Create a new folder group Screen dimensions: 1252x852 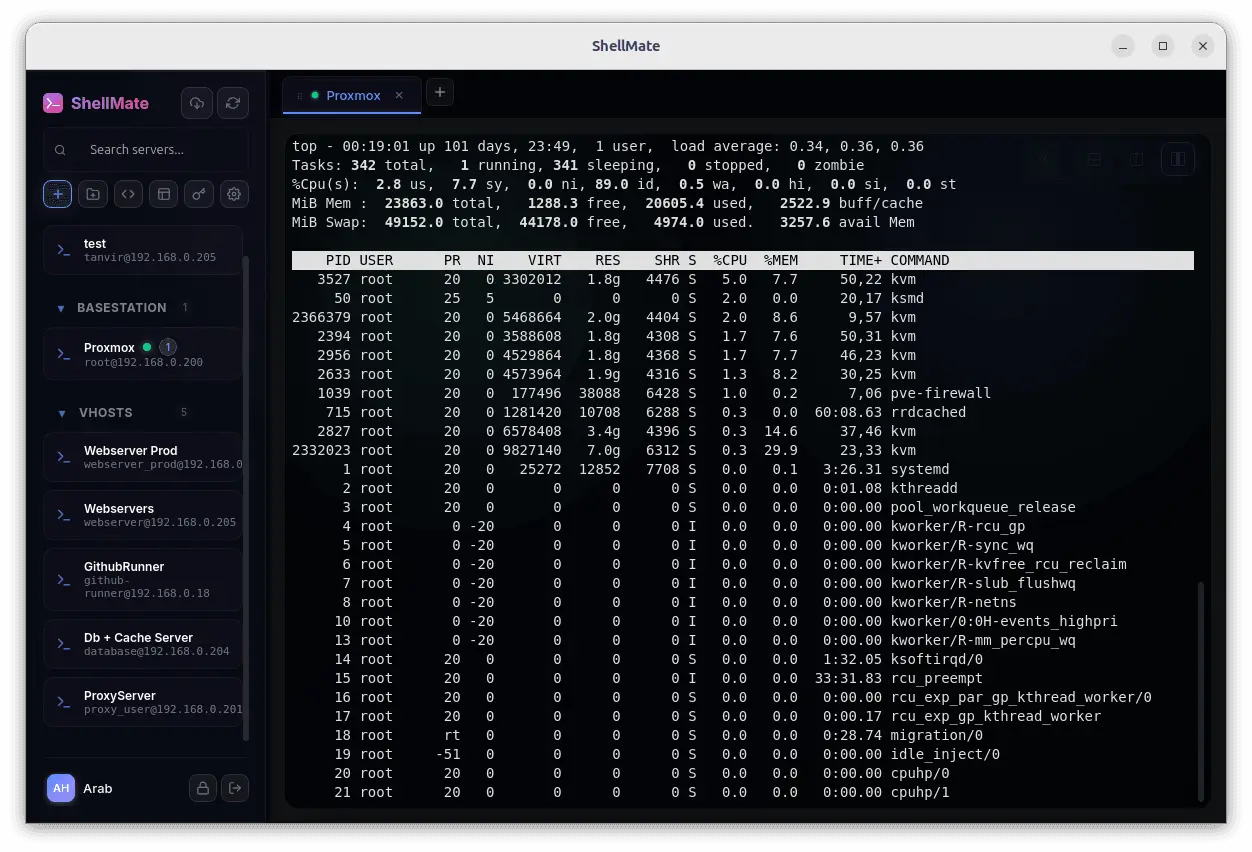point(93,194)
